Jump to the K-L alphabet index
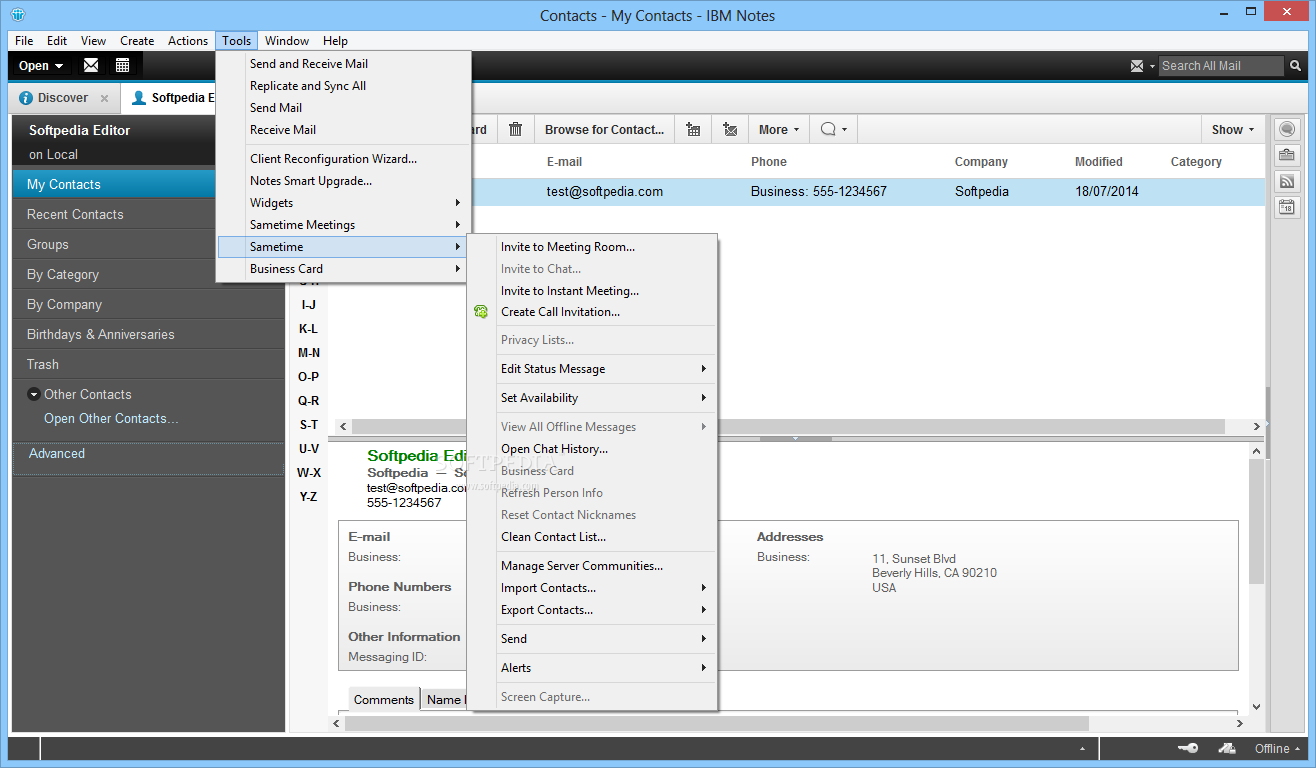The height and width of the screenshot is (768, 1316). (x=309, y=329)
